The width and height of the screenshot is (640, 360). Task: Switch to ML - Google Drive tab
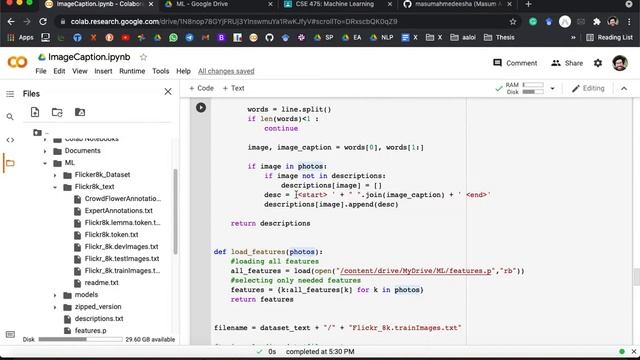pyautogui.click(x=218, y=4)
